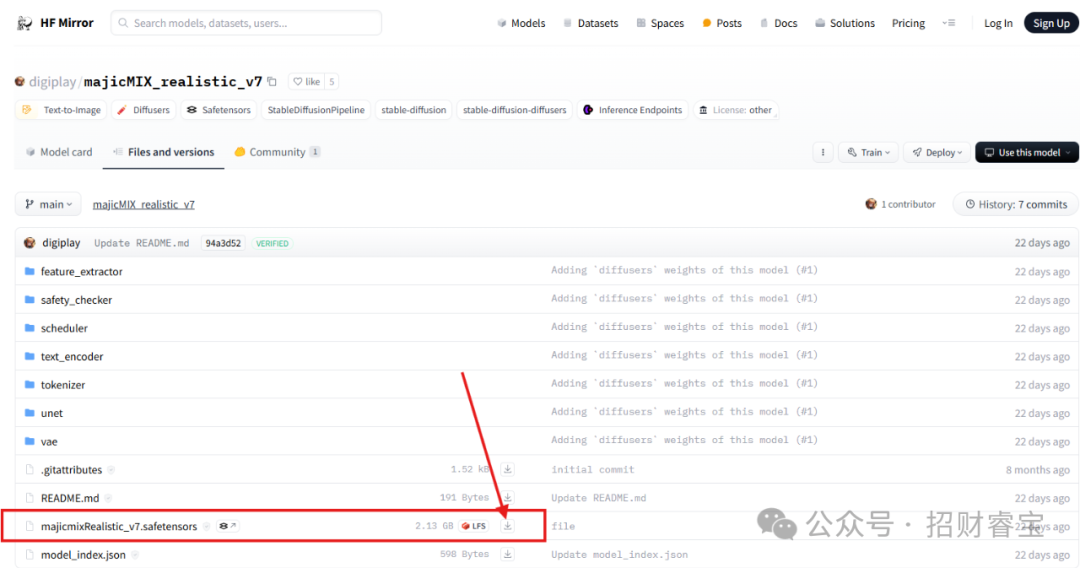Open Docs in top navigation

pyautogui.click(x=778, y=23)
